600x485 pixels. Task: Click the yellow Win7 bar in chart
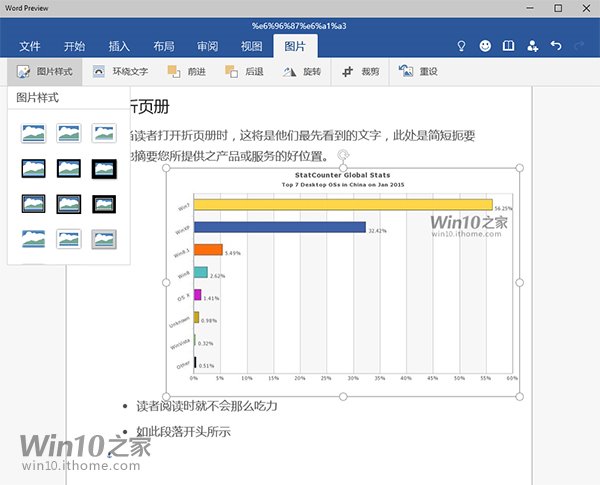[x=343, y=204]
